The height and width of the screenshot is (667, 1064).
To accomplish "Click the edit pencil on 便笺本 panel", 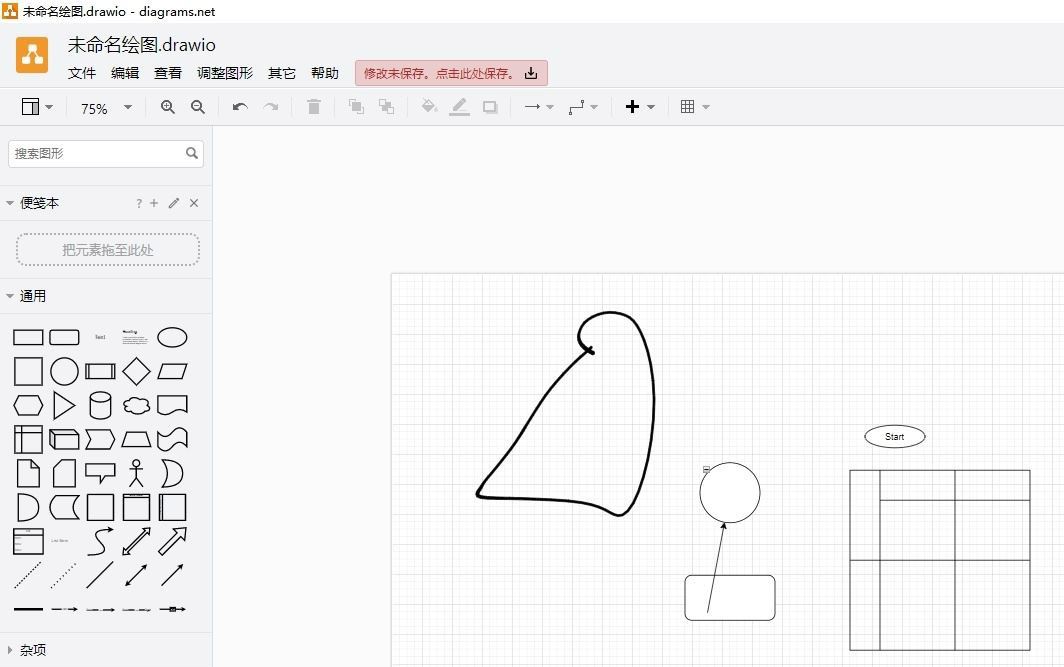I will (172, 202).
